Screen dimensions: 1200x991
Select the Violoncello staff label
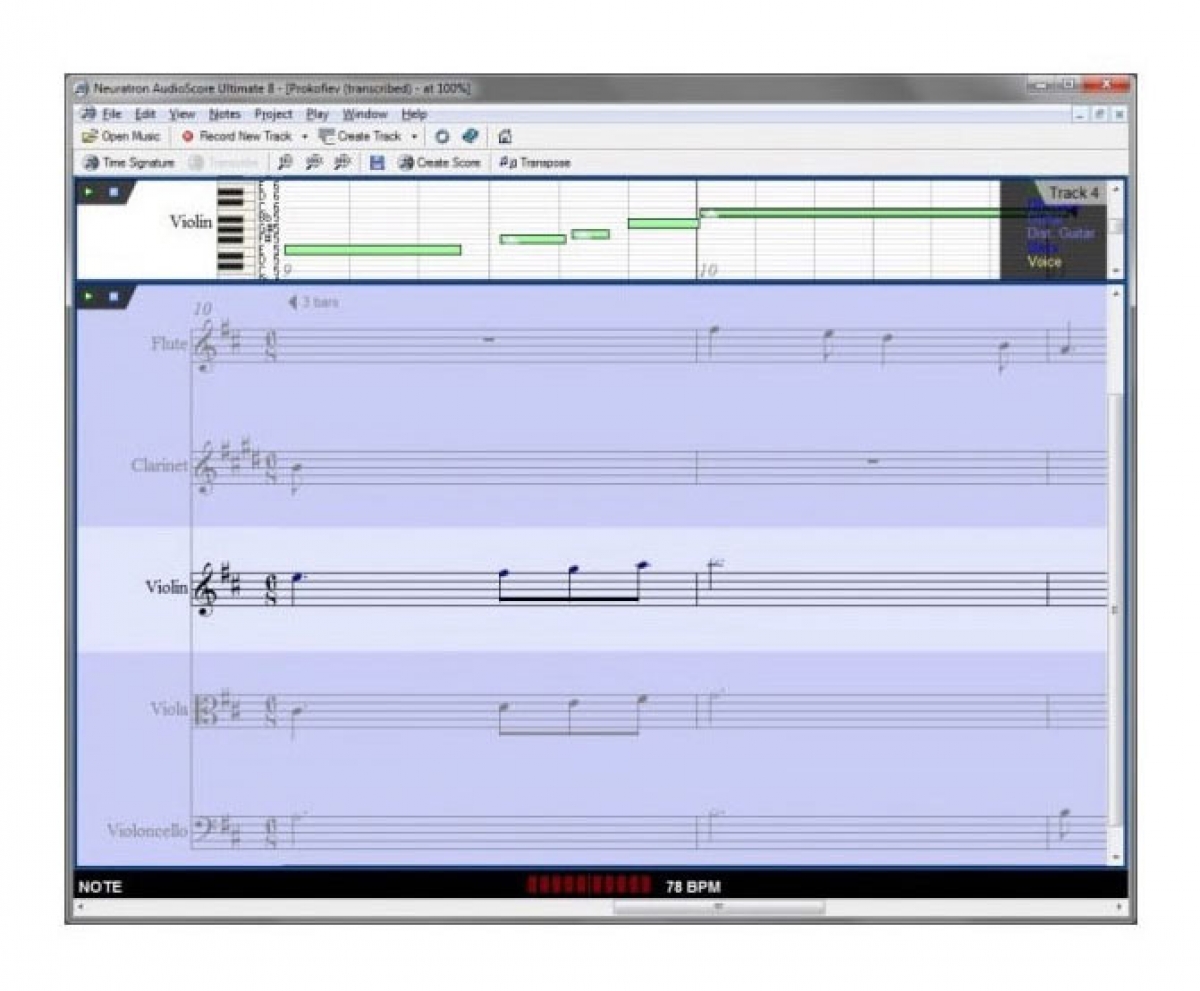(147, 831)
